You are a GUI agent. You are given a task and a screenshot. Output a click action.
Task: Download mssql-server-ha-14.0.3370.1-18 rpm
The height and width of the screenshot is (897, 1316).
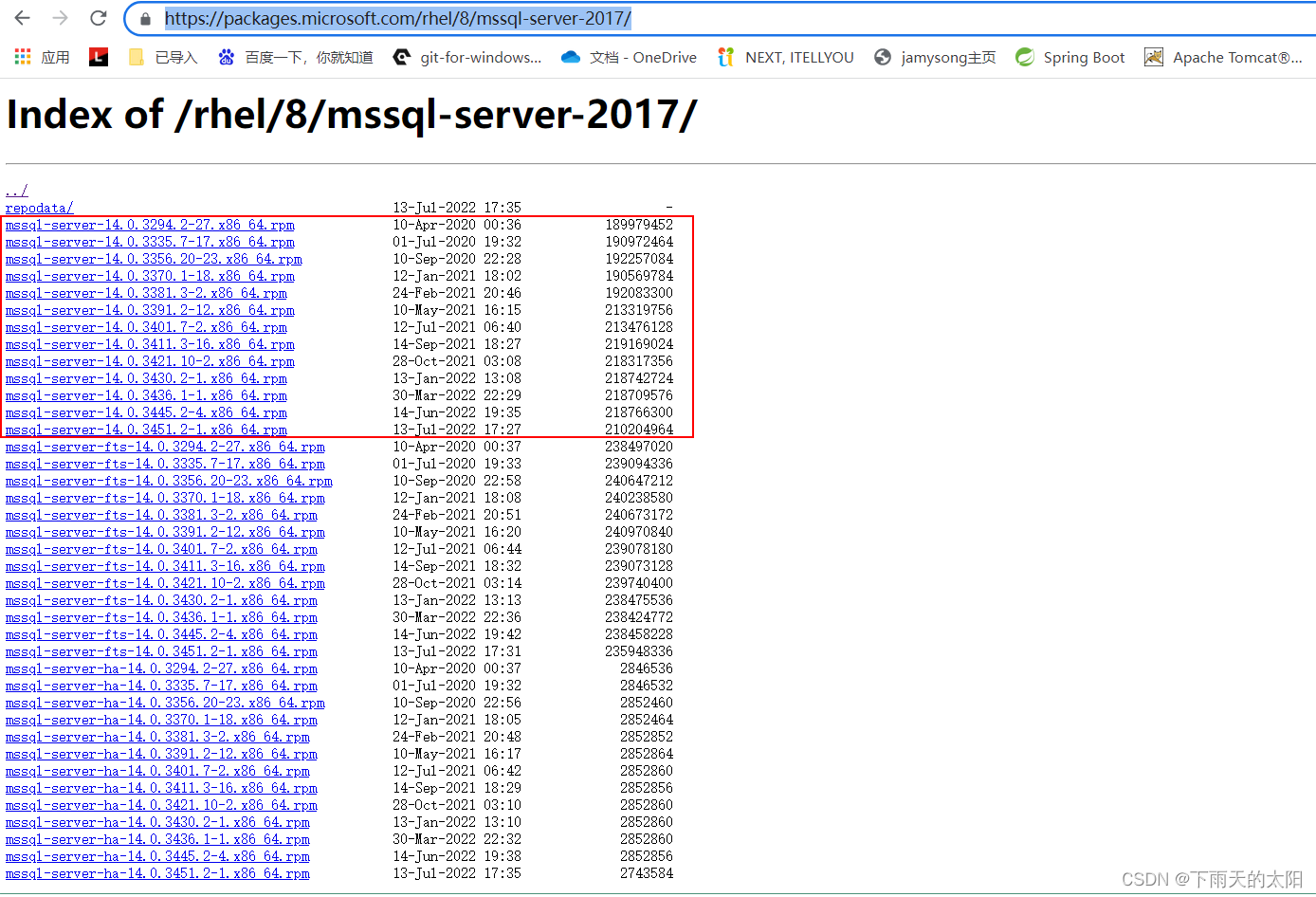[161, 720]
